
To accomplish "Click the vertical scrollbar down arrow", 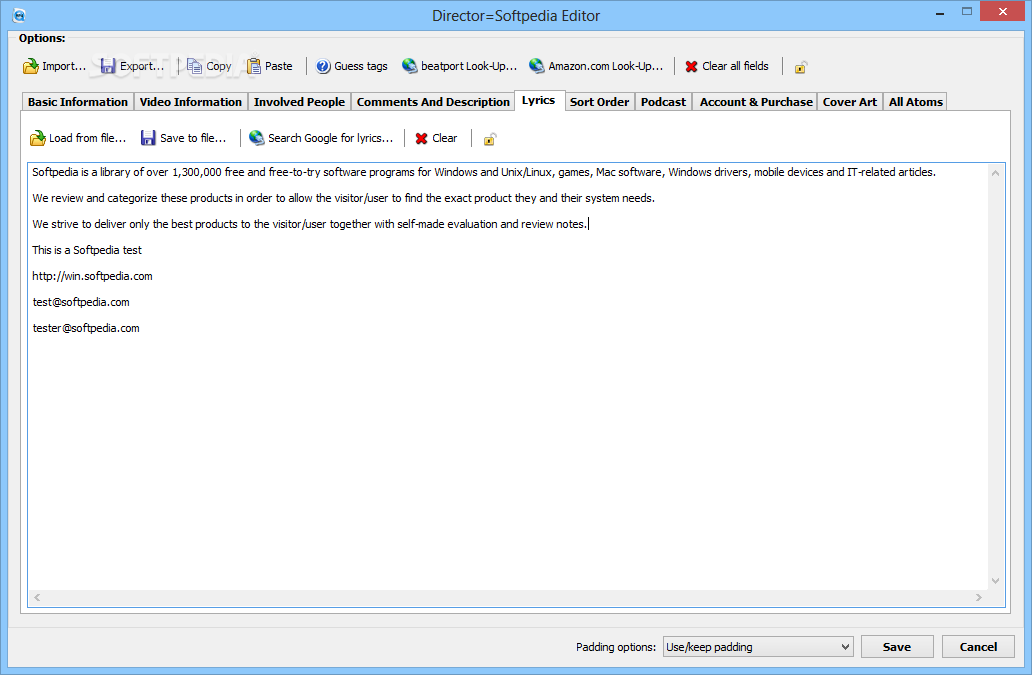I will [x=995, y=581].
